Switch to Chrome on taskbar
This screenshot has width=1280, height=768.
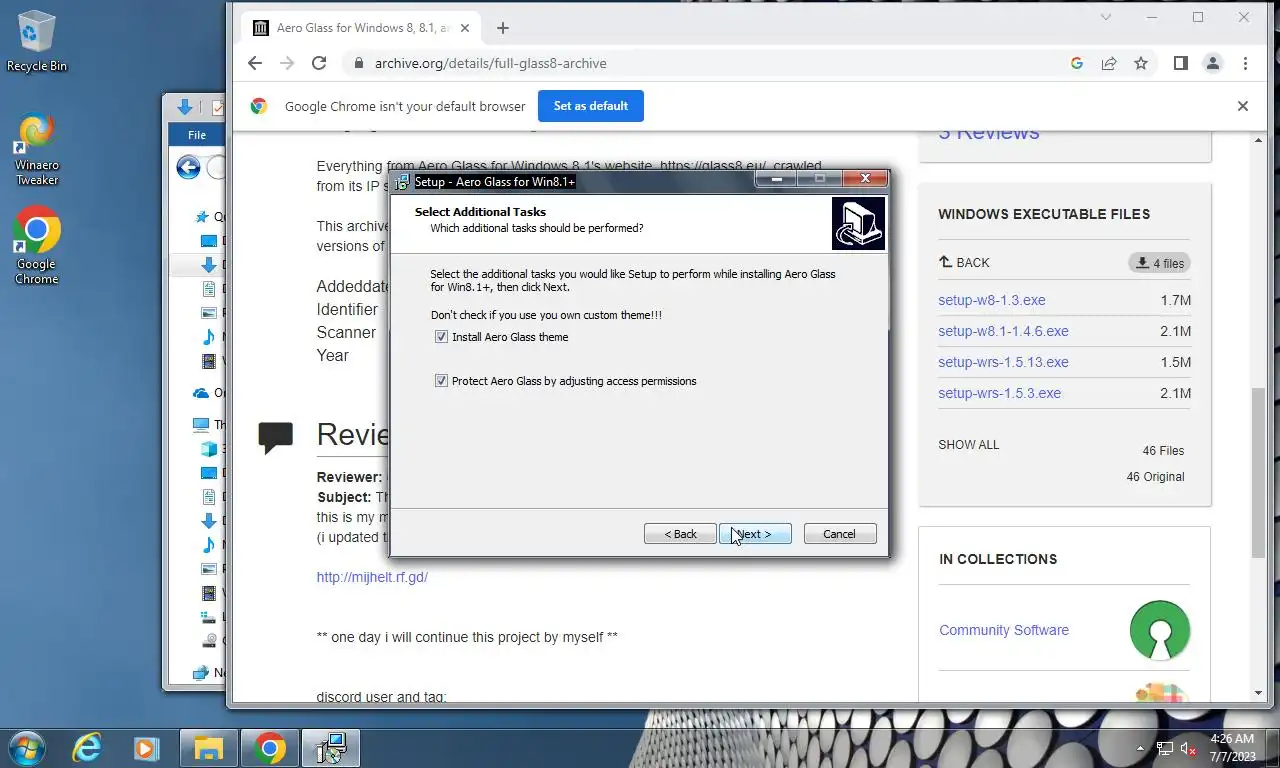pos(269,748)
